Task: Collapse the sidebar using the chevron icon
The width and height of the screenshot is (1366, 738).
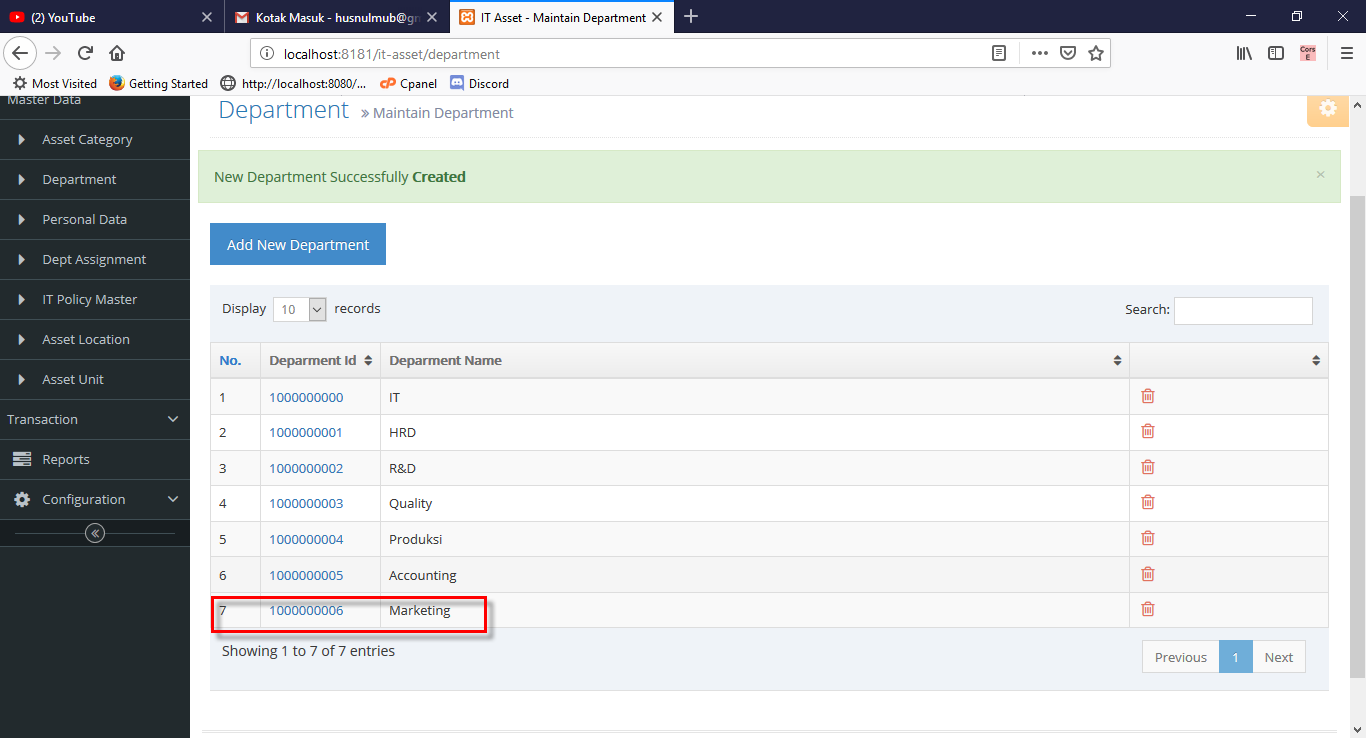Action: [95, 533]
